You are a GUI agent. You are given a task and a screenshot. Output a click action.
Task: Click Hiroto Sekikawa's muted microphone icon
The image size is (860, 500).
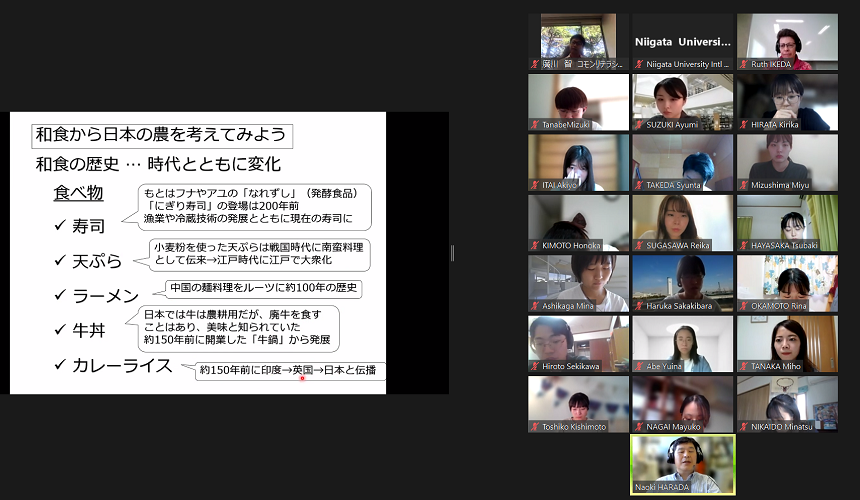(535, 367)
